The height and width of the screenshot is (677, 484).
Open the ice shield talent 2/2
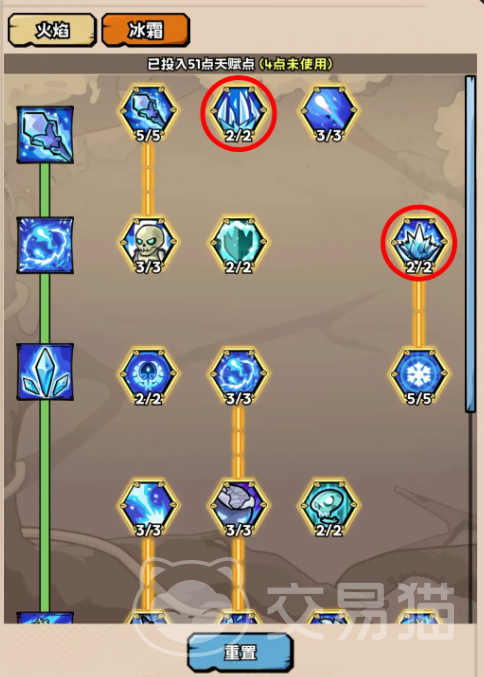point(238,245)
